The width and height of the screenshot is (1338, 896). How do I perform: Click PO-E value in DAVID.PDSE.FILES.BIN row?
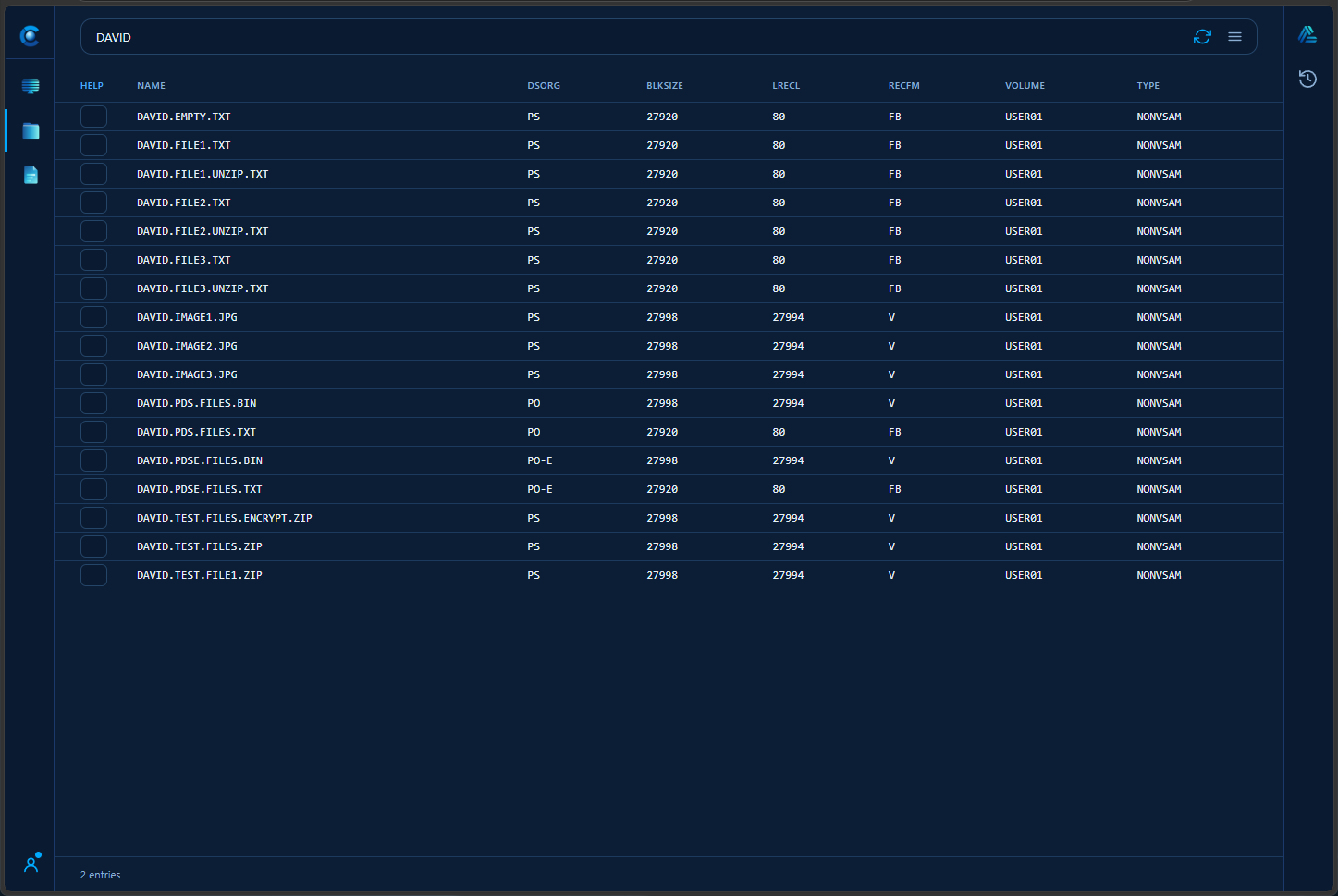(x=540, y=460)
